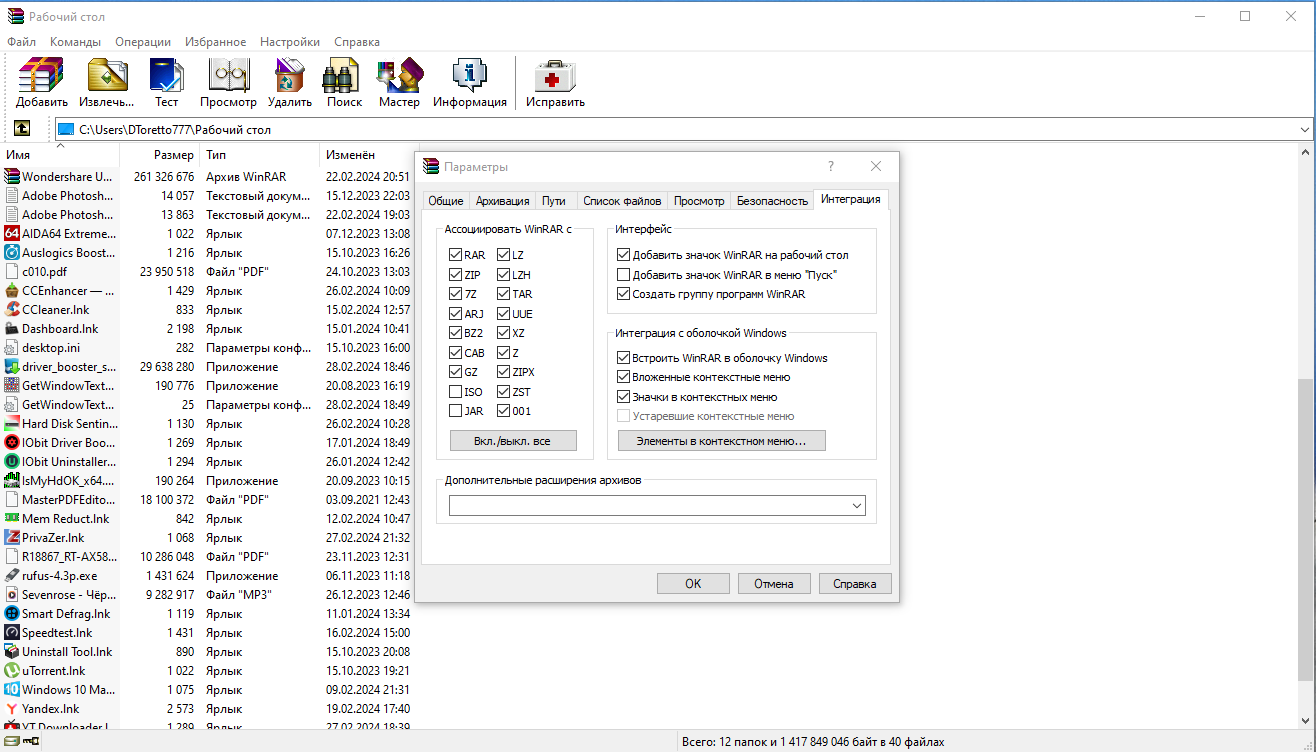Open the Операции menu
1316x752 pixels.
point(143,42)
